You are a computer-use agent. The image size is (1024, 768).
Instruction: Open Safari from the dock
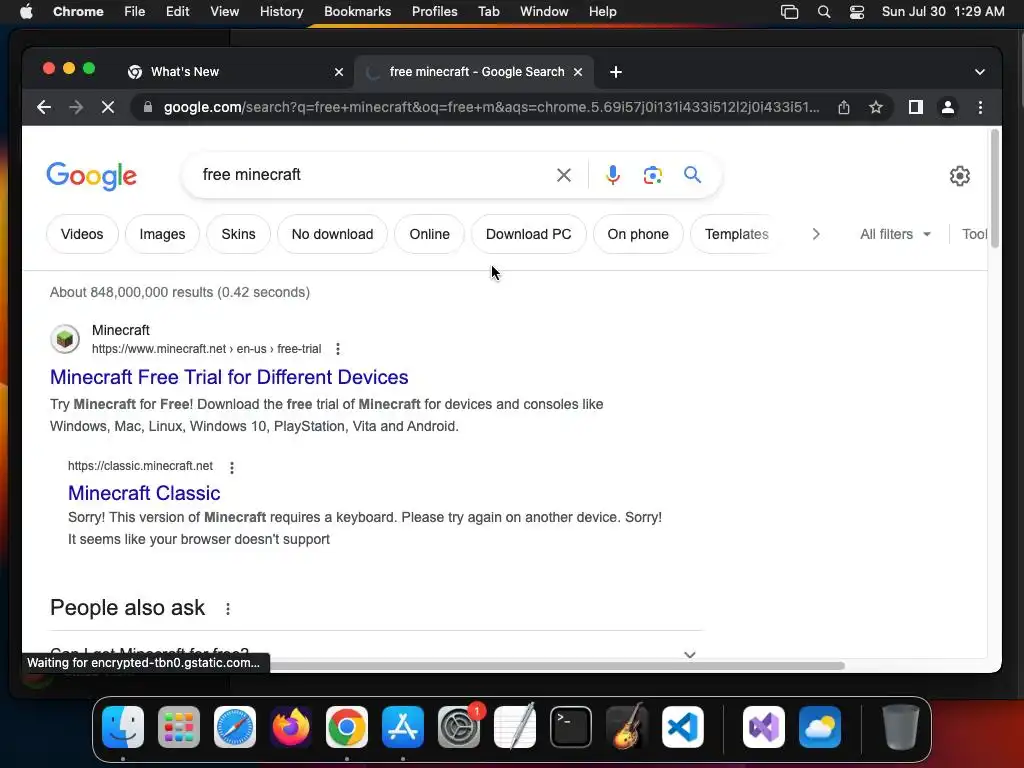[235, 727]
